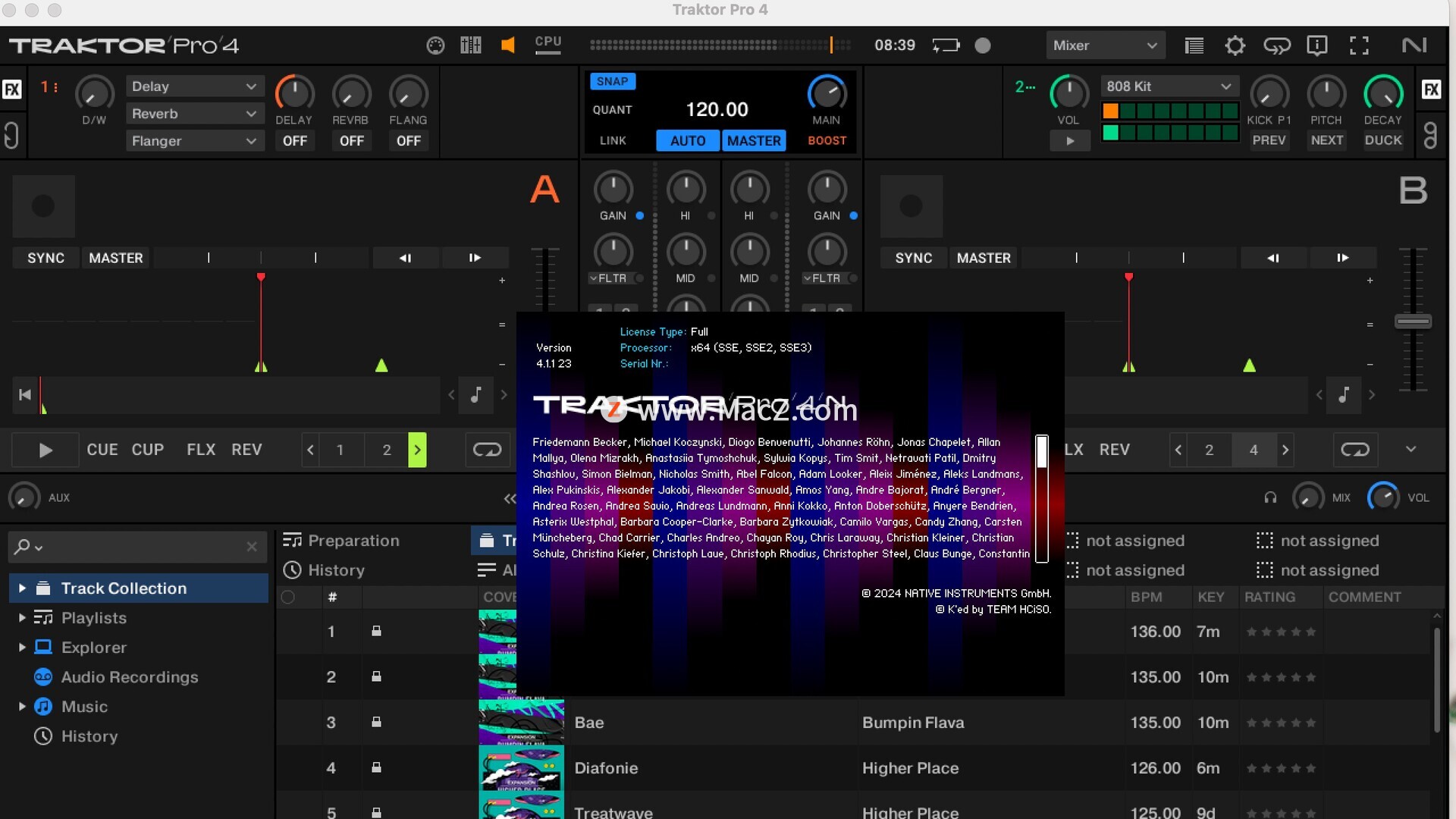Expand the Playlists tree node
The height and width of the screenshot is (819, 1456).
tap(22, 618)
